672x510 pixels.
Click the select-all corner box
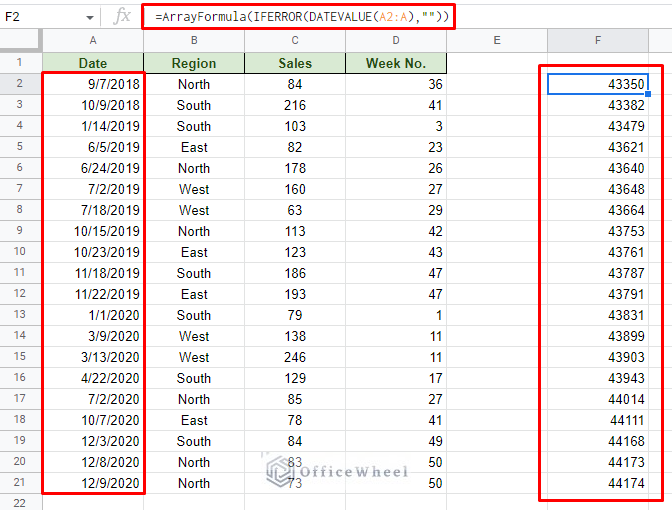pos(20,40)
